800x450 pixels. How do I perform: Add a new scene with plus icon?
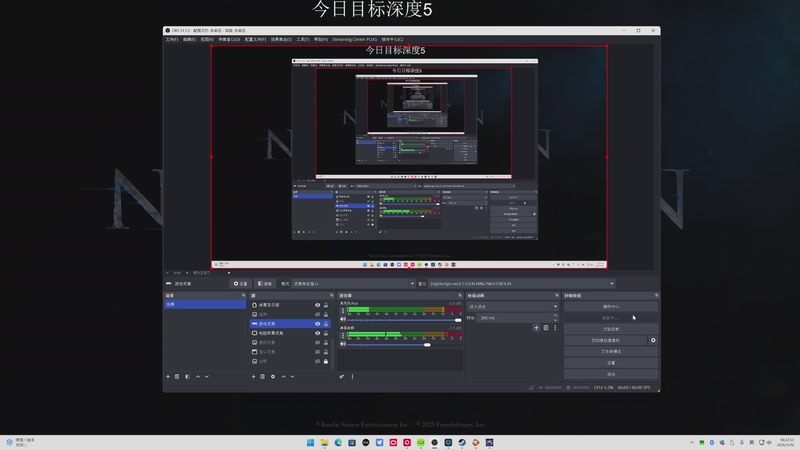[168, 377]
